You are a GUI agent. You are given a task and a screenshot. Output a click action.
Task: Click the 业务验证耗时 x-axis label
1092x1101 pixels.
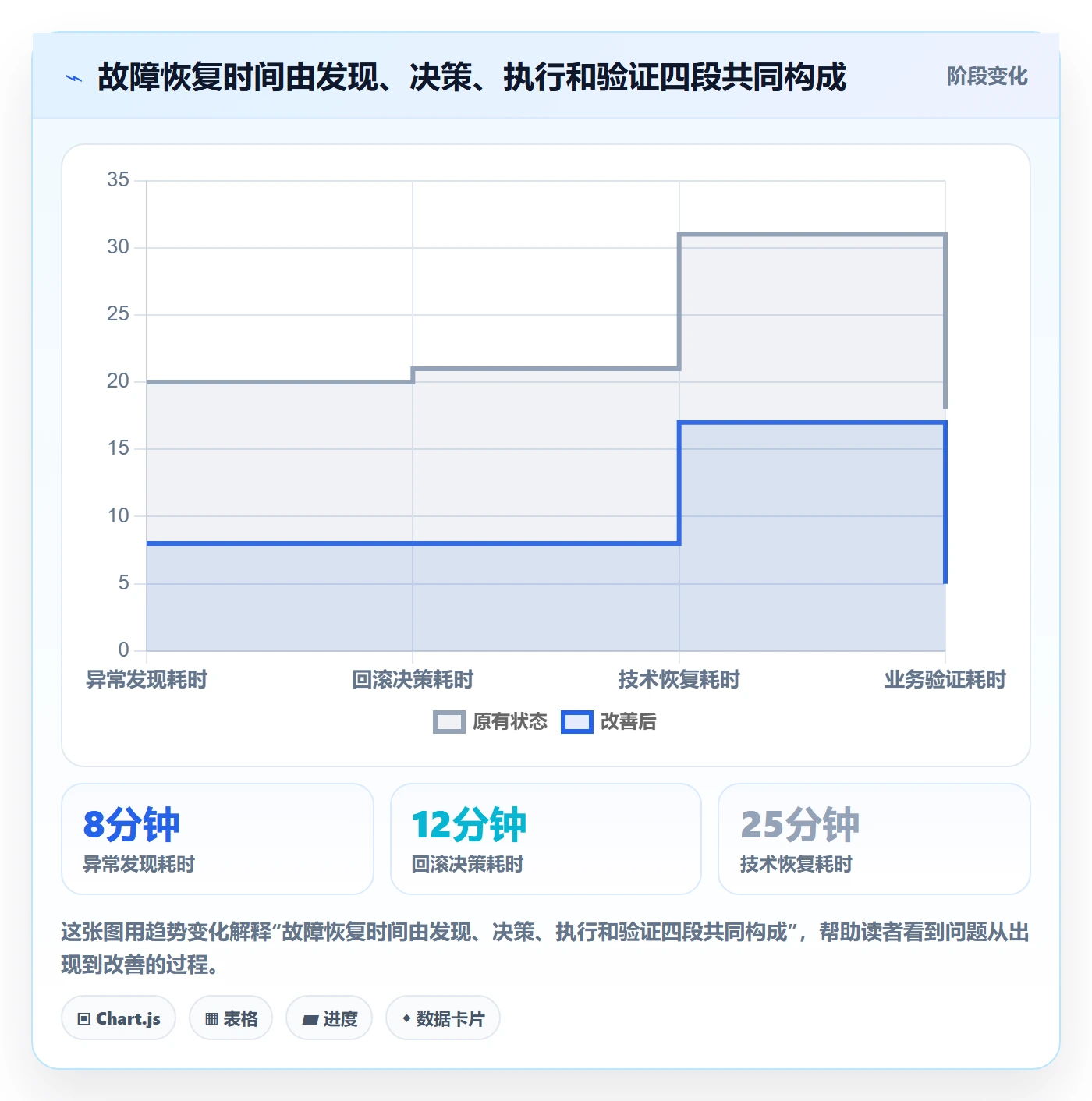click(945, 680)
